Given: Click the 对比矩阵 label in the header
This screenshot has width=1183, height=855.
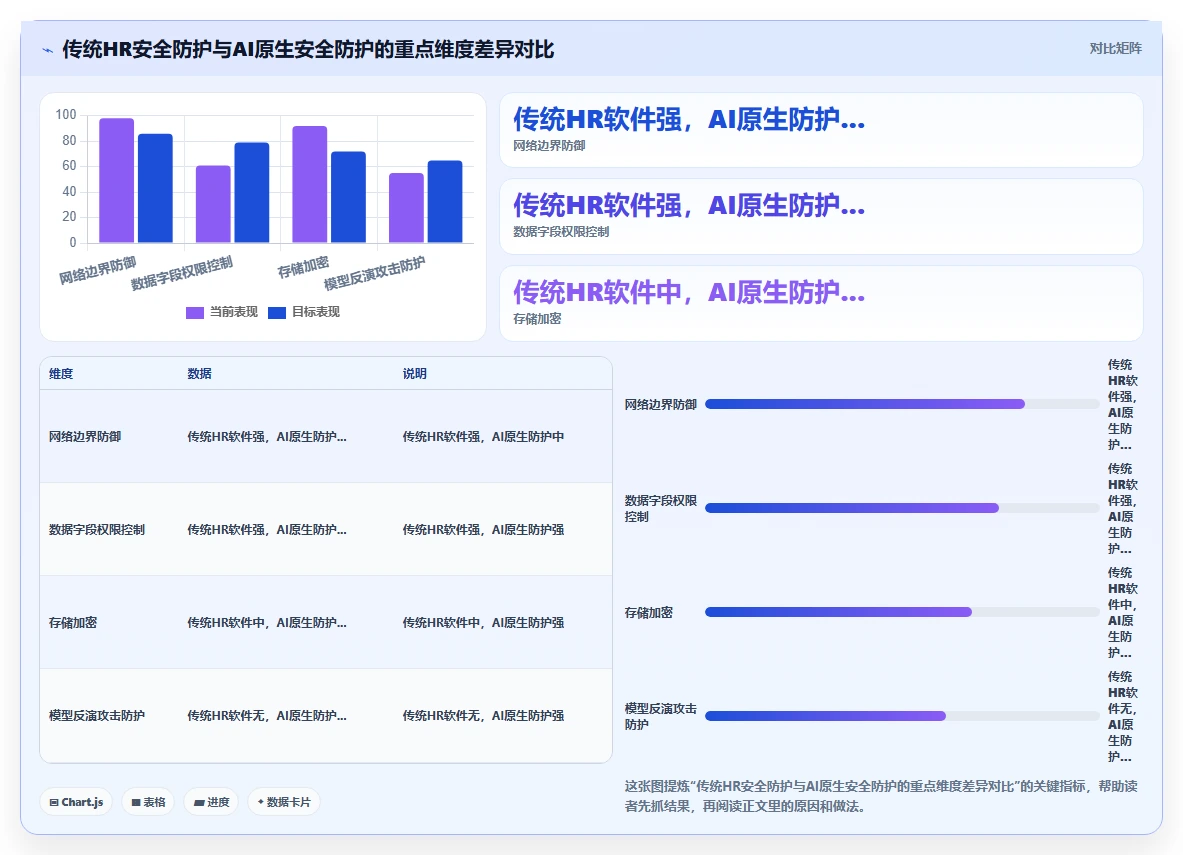Looking at the screenshot, I should (1115, 48).
